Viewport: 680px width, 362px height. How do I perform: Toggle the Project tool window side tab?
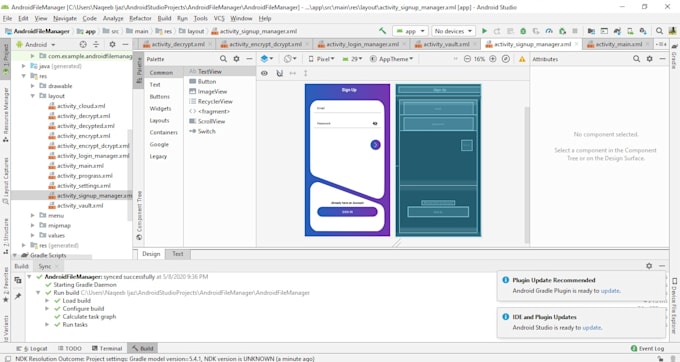6,60
